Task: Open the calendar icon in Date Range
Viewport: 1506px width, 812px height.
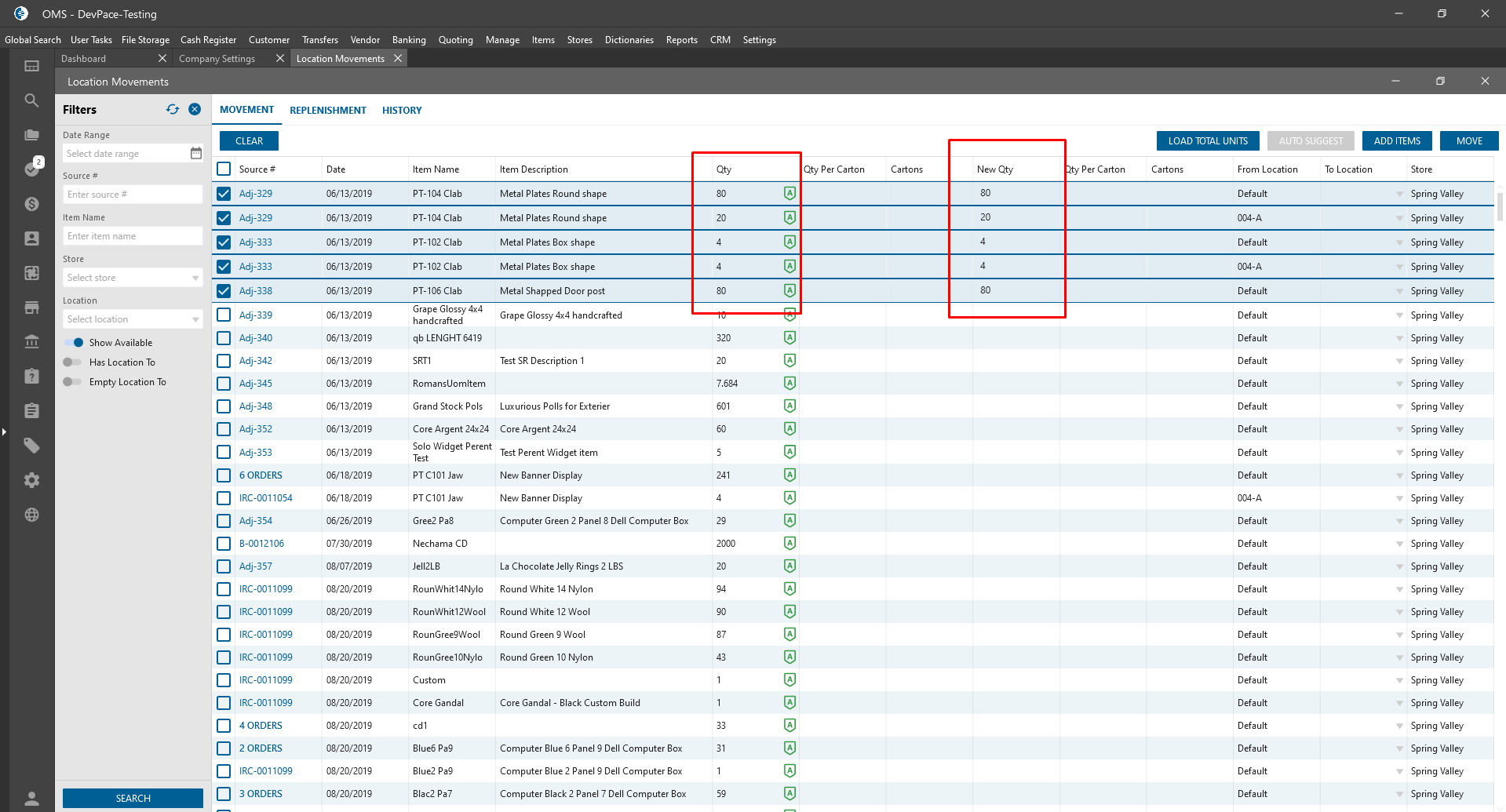Action: pyautogui.click(x=196, y=154)
